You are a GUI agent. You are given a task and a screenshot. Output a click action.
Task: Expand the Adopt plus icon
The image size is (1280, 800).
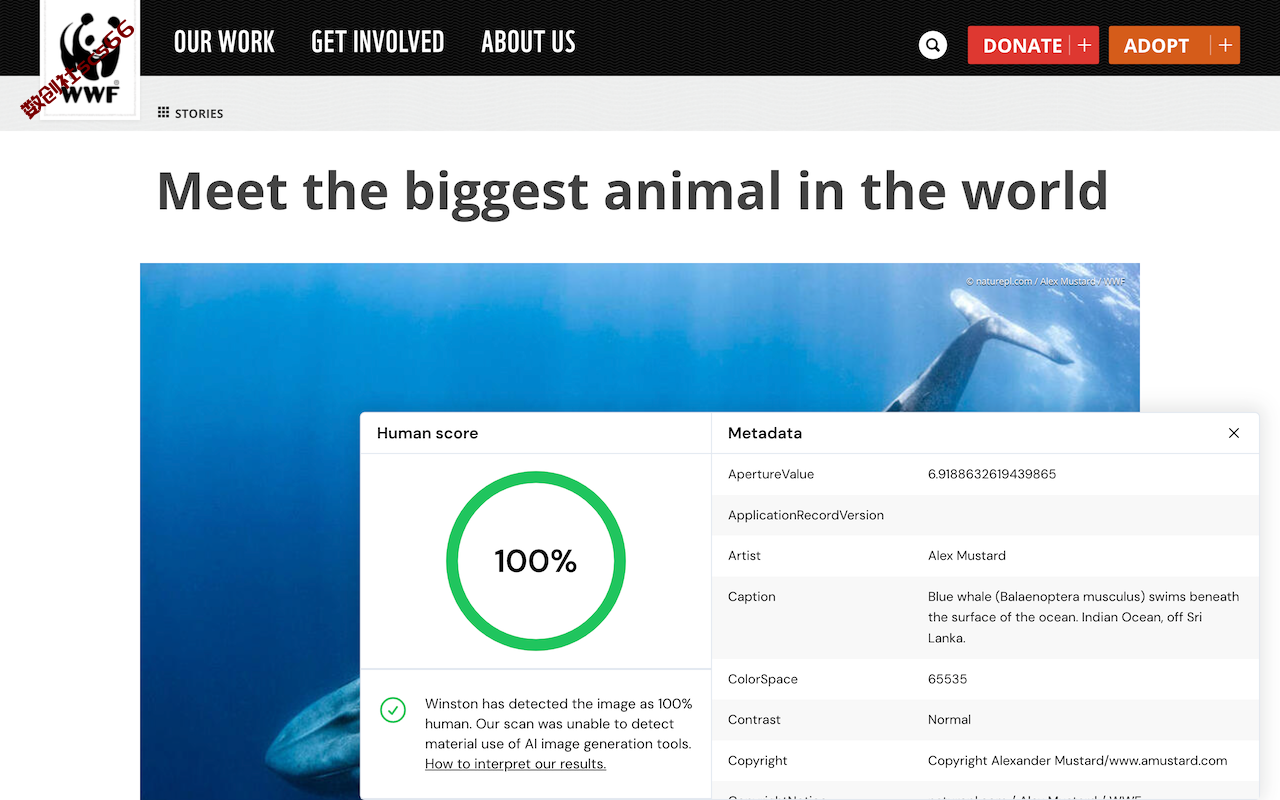[1225, 45]
